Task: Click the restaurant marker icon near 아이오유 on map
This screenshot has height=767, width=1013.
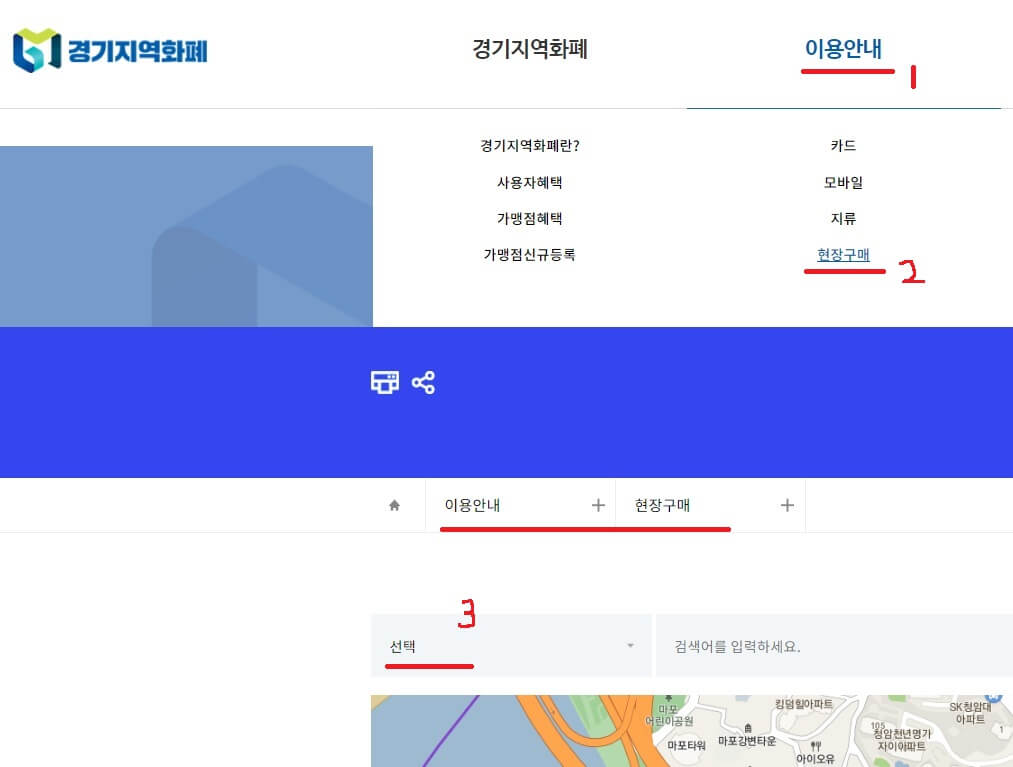Action: [814, 746]
